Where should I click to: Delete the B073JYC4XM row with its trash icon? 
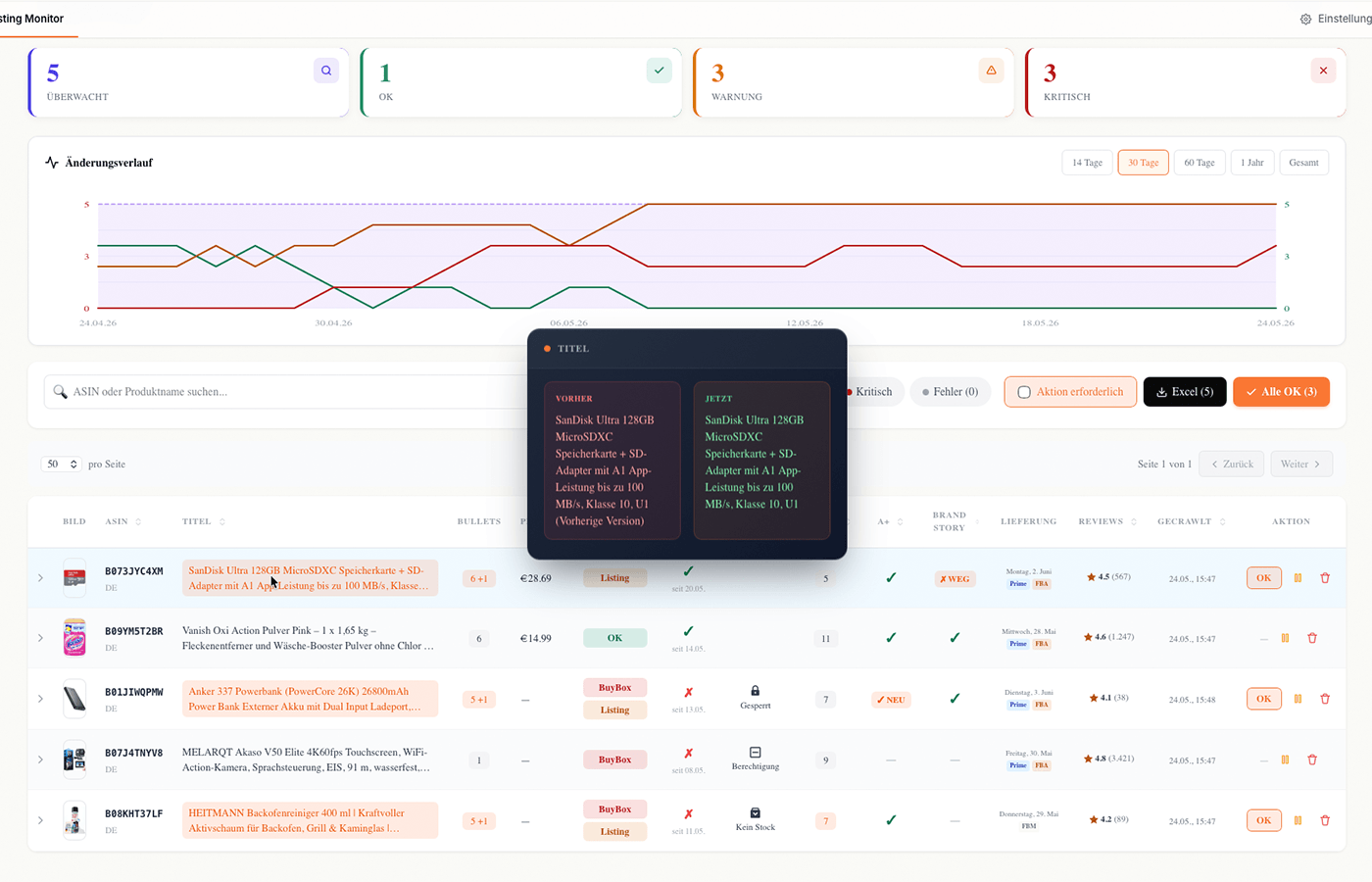[1325, 578]
